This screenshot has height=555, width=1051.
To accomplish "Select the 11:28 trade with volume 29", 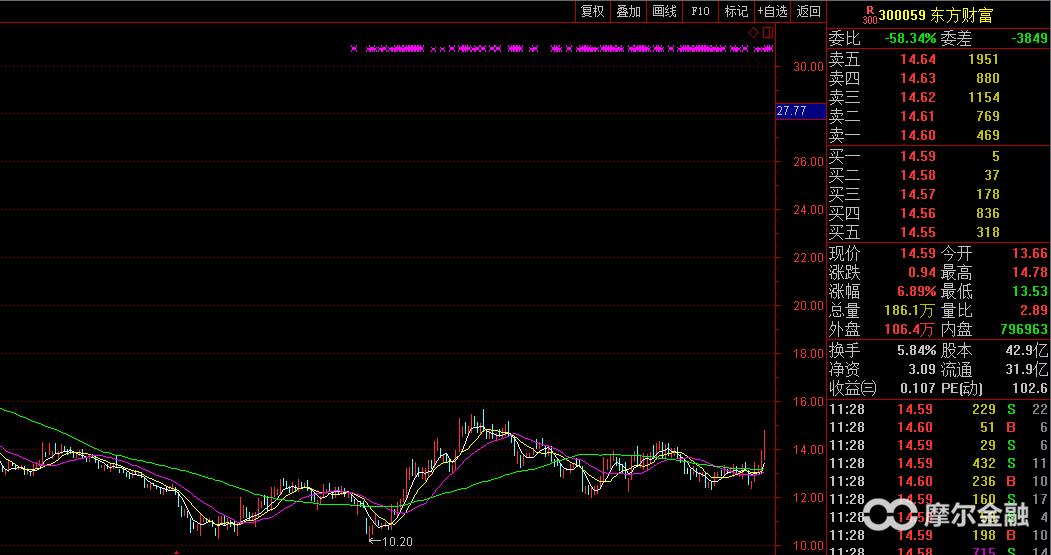I will pyautogui.click(x=938, y=445).
